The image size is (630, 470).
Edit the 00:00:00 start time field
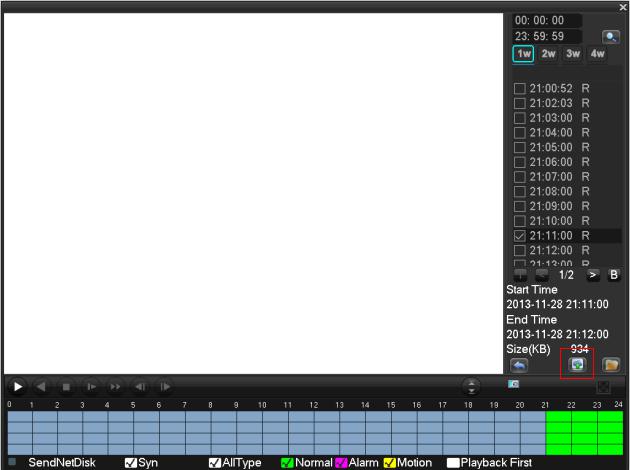click(x=547, y=20)
